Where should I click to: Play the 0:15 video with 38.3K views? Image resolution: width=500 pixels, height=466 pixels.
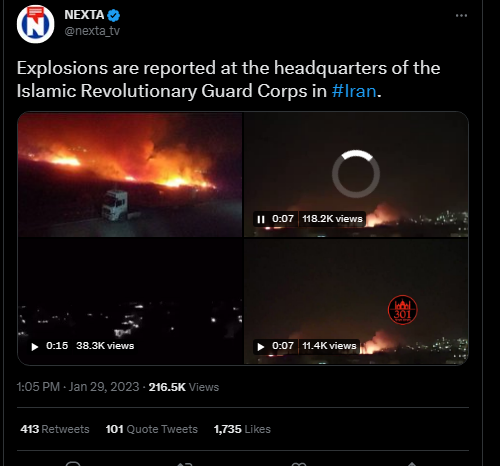(34, 347)
